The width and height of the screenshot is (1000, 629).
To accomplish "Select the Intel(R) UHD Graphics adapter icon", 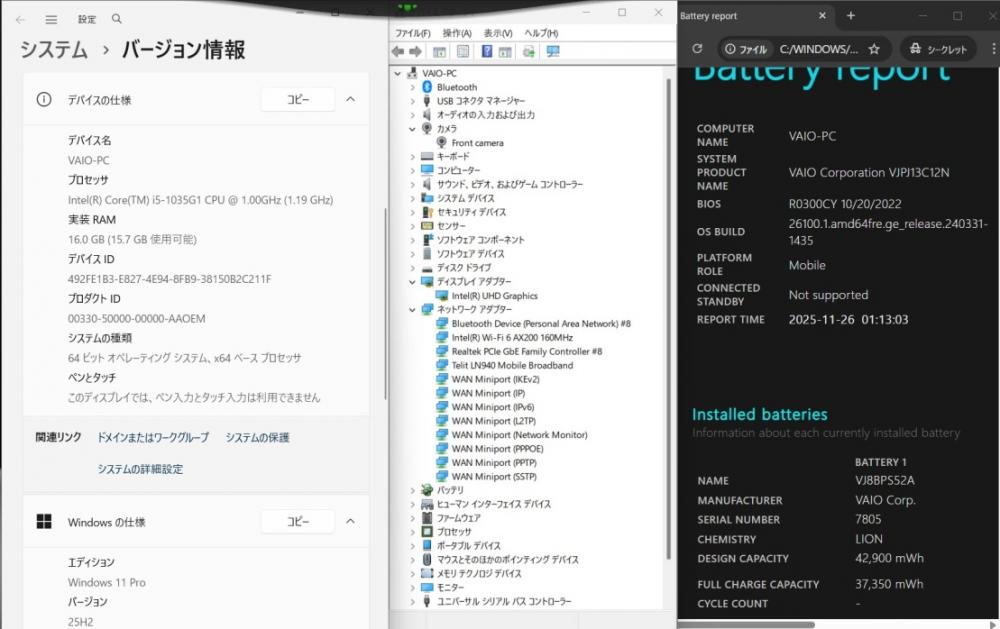I will pyautogui.click(x=442, y=296).
